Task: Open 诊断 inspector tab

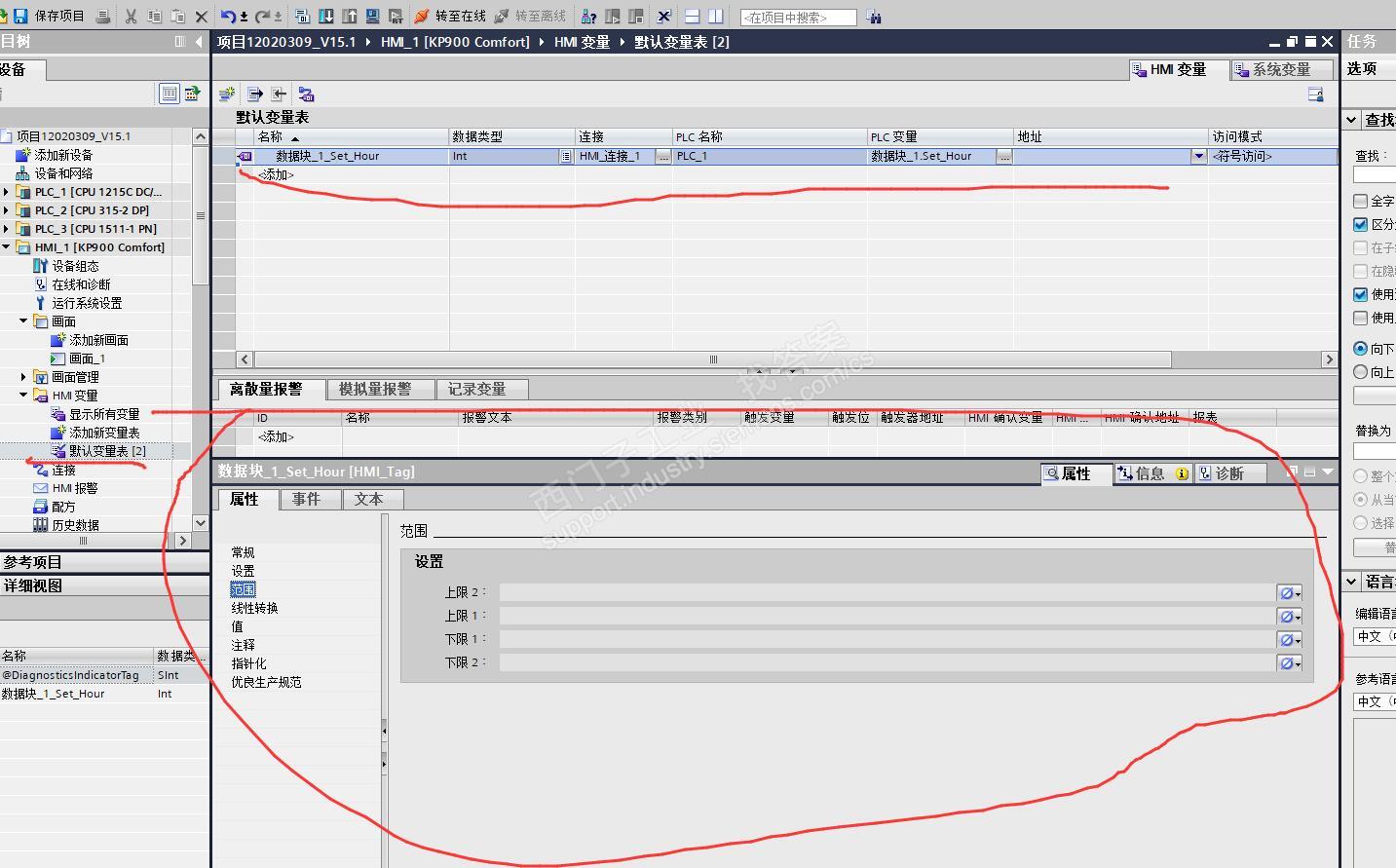Action: click(1229, 473)
